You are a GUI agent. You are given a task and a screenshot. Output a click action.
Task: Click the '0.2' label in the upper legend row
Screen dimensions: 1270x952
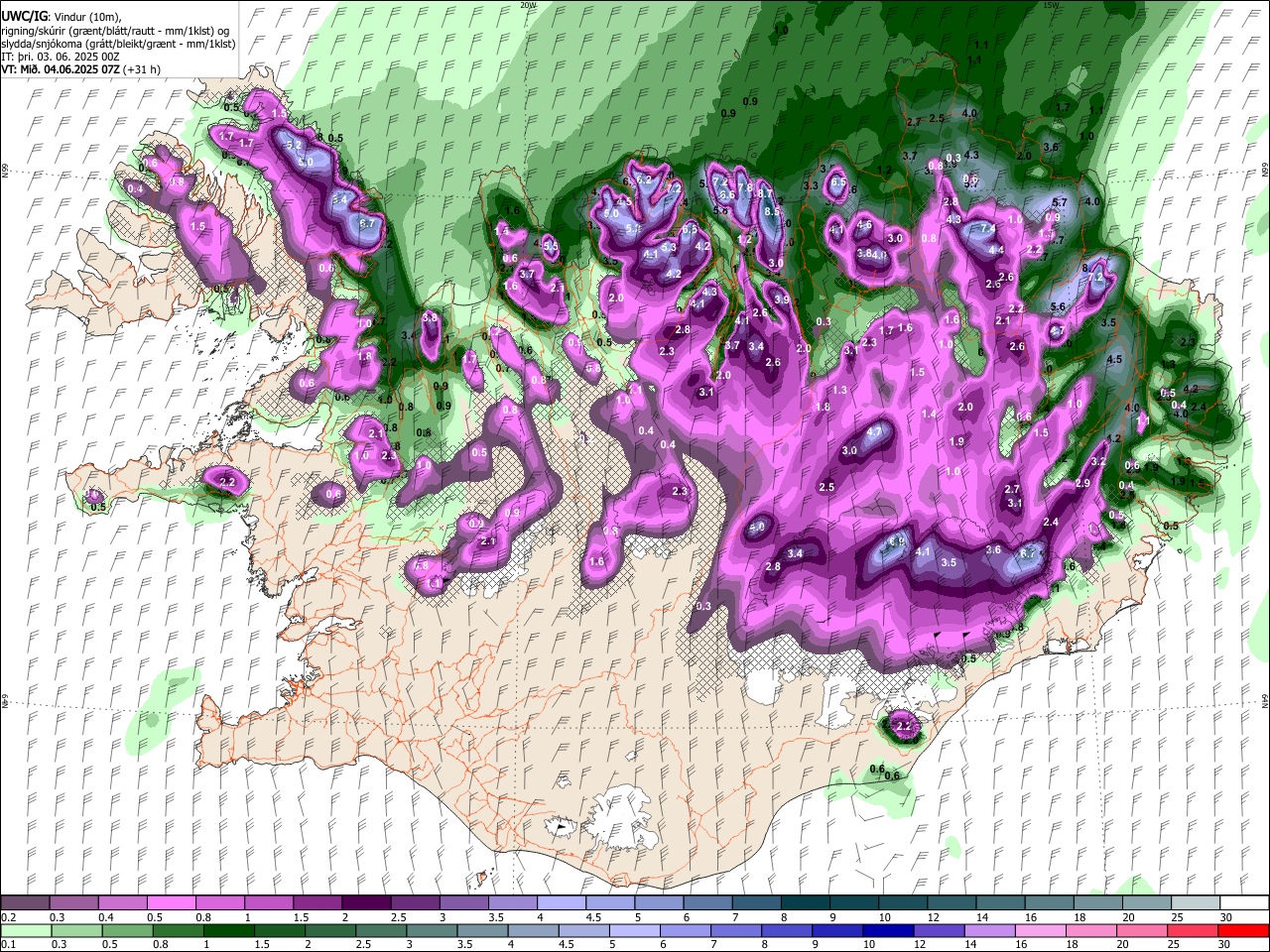point(8,917)
